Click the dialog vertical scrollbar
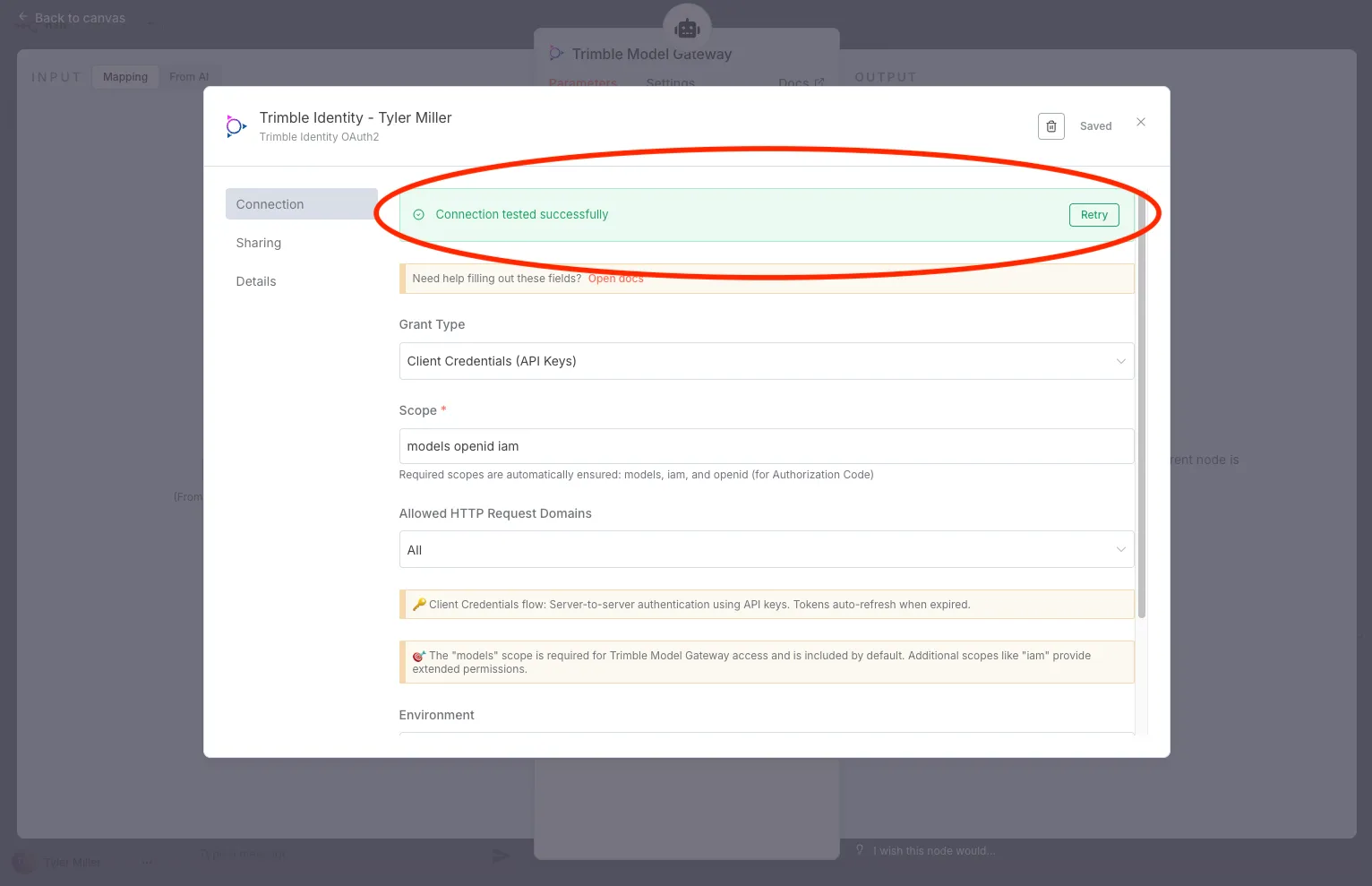The height and width of the screenshot is (886, 1372). tap(1142, 403)
